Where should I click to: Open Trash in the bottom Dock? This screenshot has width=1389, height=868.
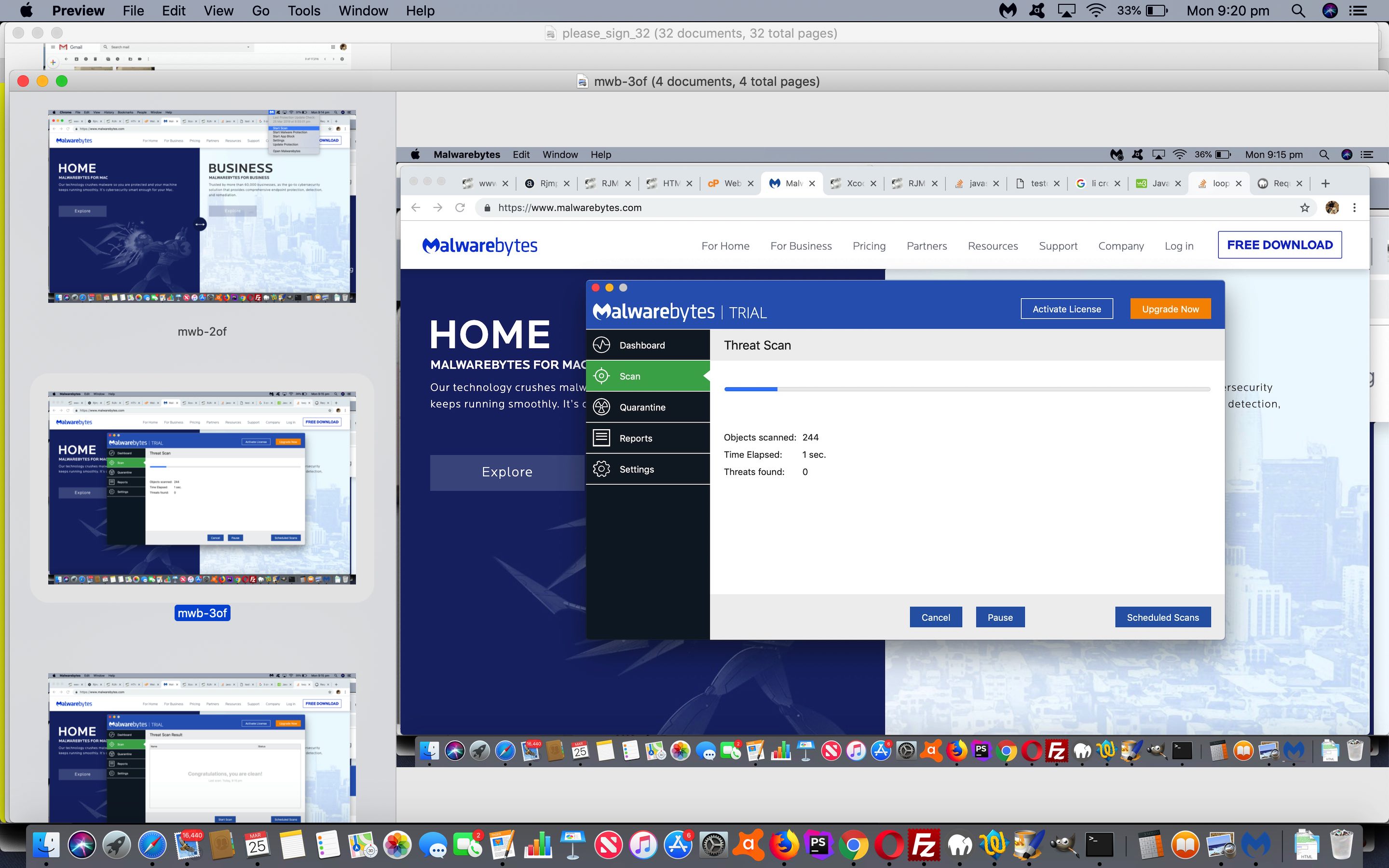1341,845
